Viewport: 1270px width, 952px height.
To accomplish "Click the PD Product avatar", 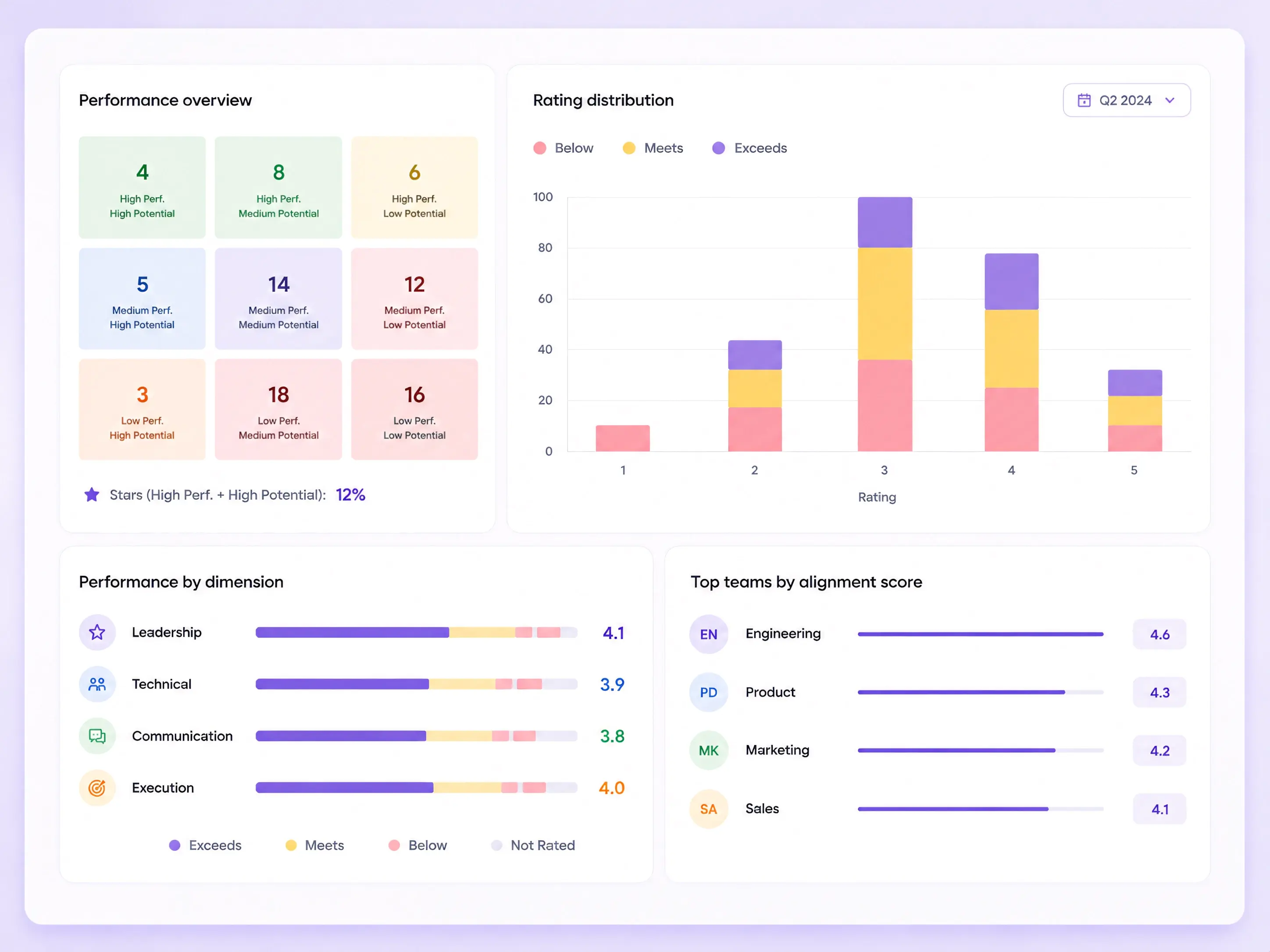I will coord(709,692).
